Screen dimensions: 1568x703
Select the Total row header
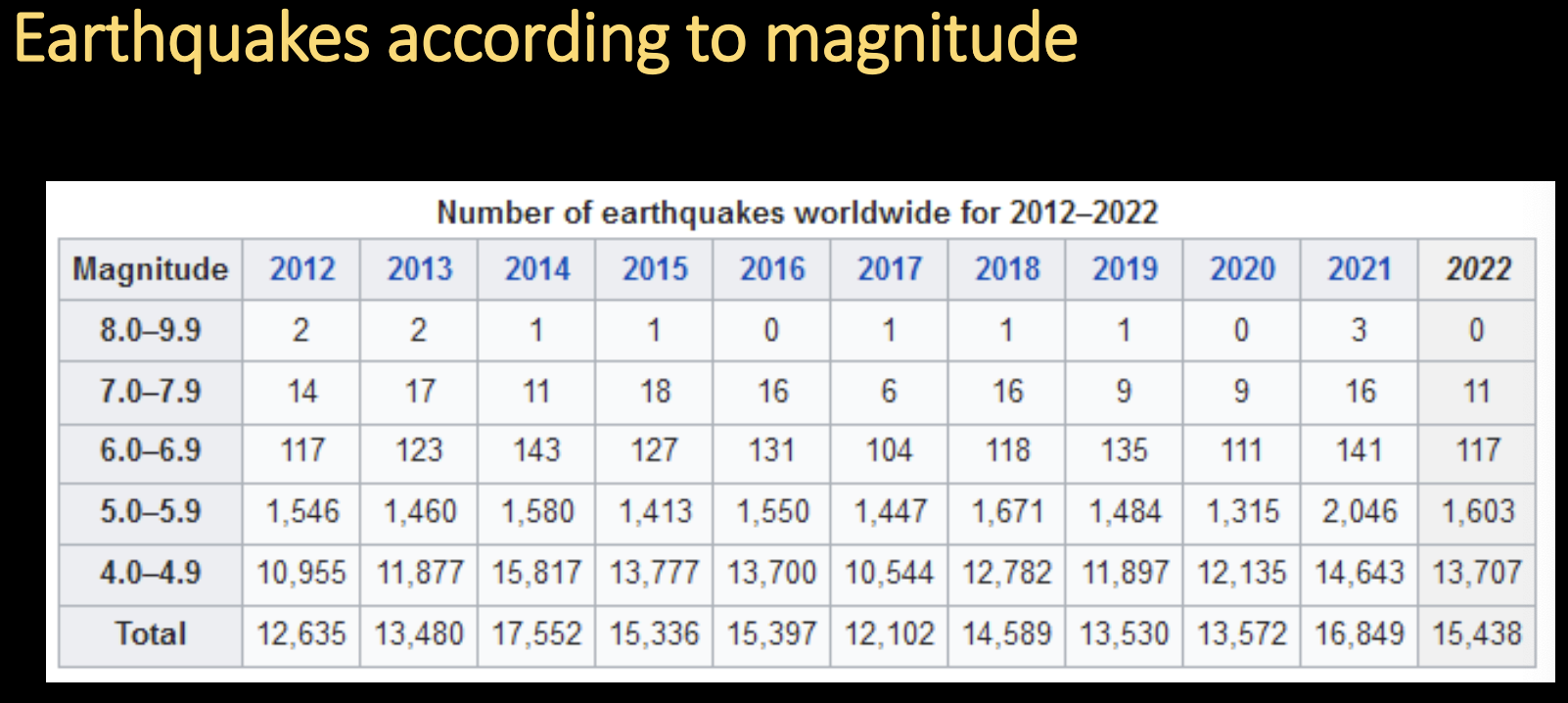pos(151,634)
